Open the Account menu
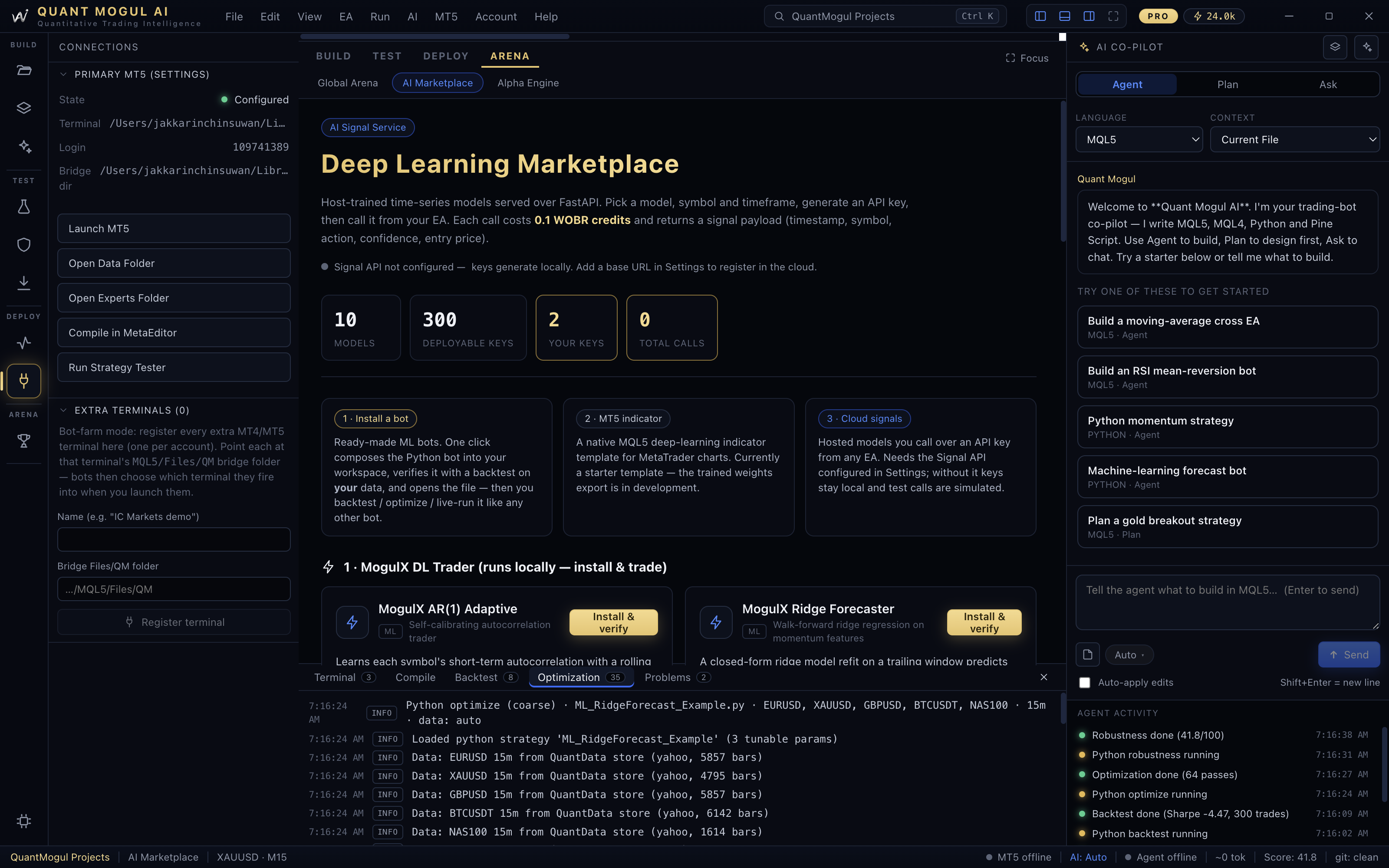The image size is (1389, 868). pyautogui.click(x=496, y=16)
